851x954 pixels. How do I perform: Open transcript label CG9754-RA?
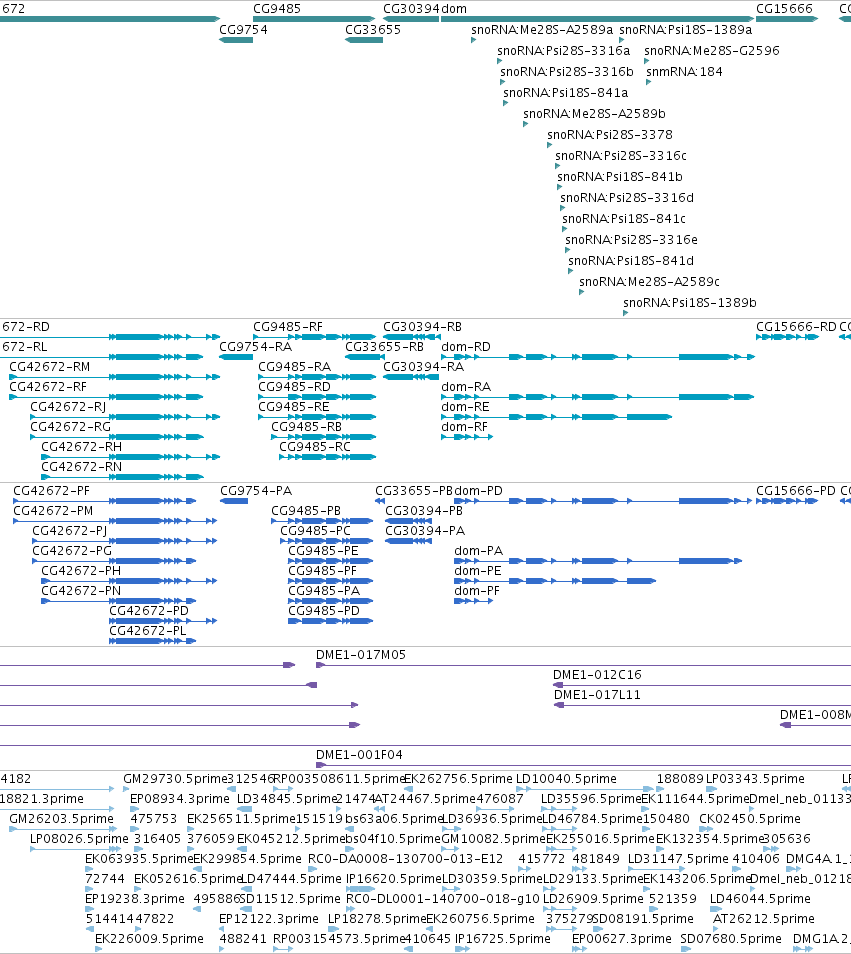coord(255,347)
